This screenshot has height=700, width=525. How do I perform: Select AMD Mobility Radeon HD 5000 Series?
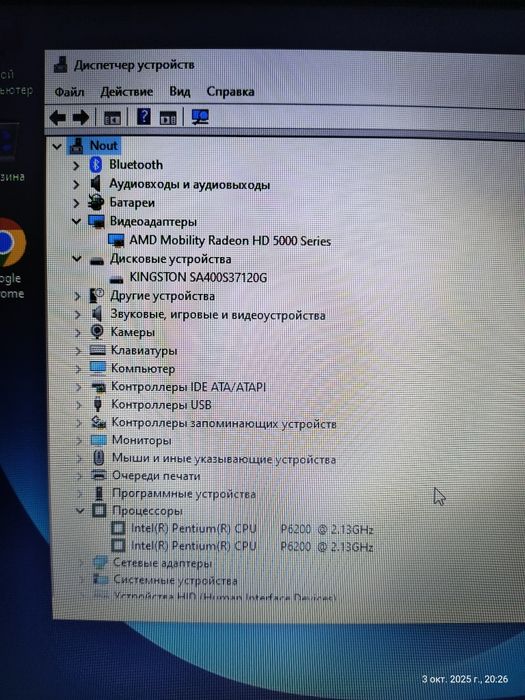(x=230, y=241)
